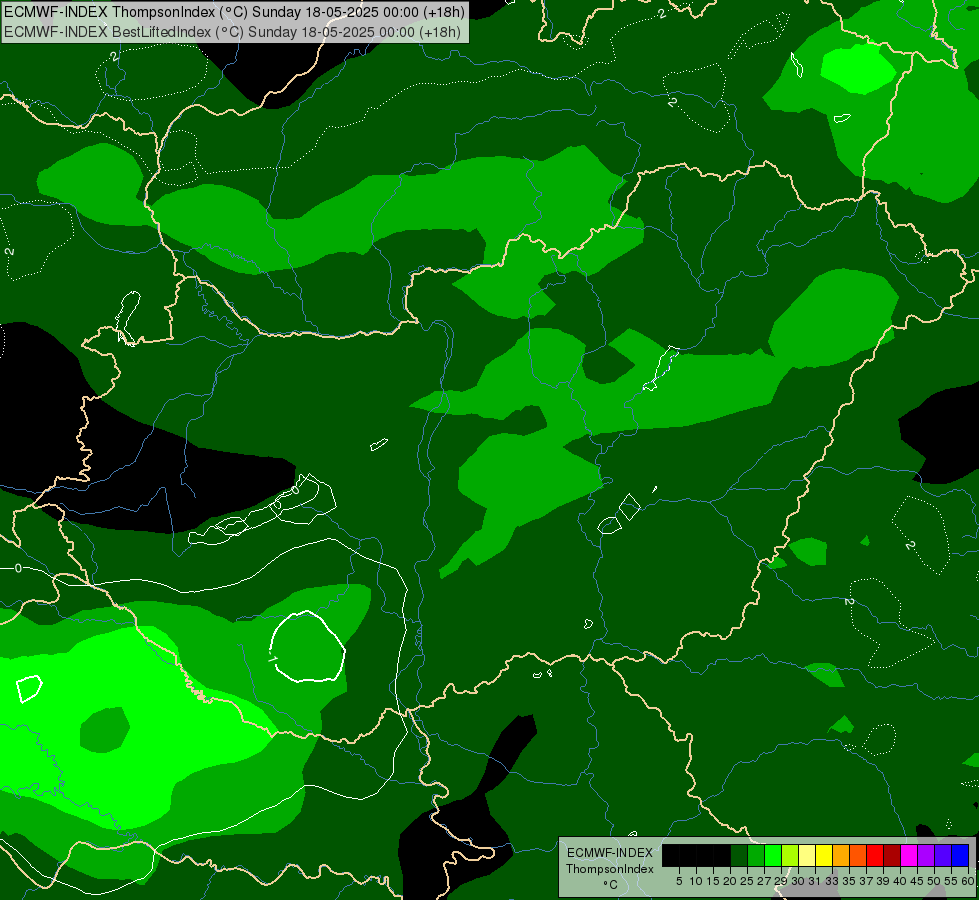Choose the orange 33–35 legend swatch
This screenshot has height=900, width=979.
[841, 855]
